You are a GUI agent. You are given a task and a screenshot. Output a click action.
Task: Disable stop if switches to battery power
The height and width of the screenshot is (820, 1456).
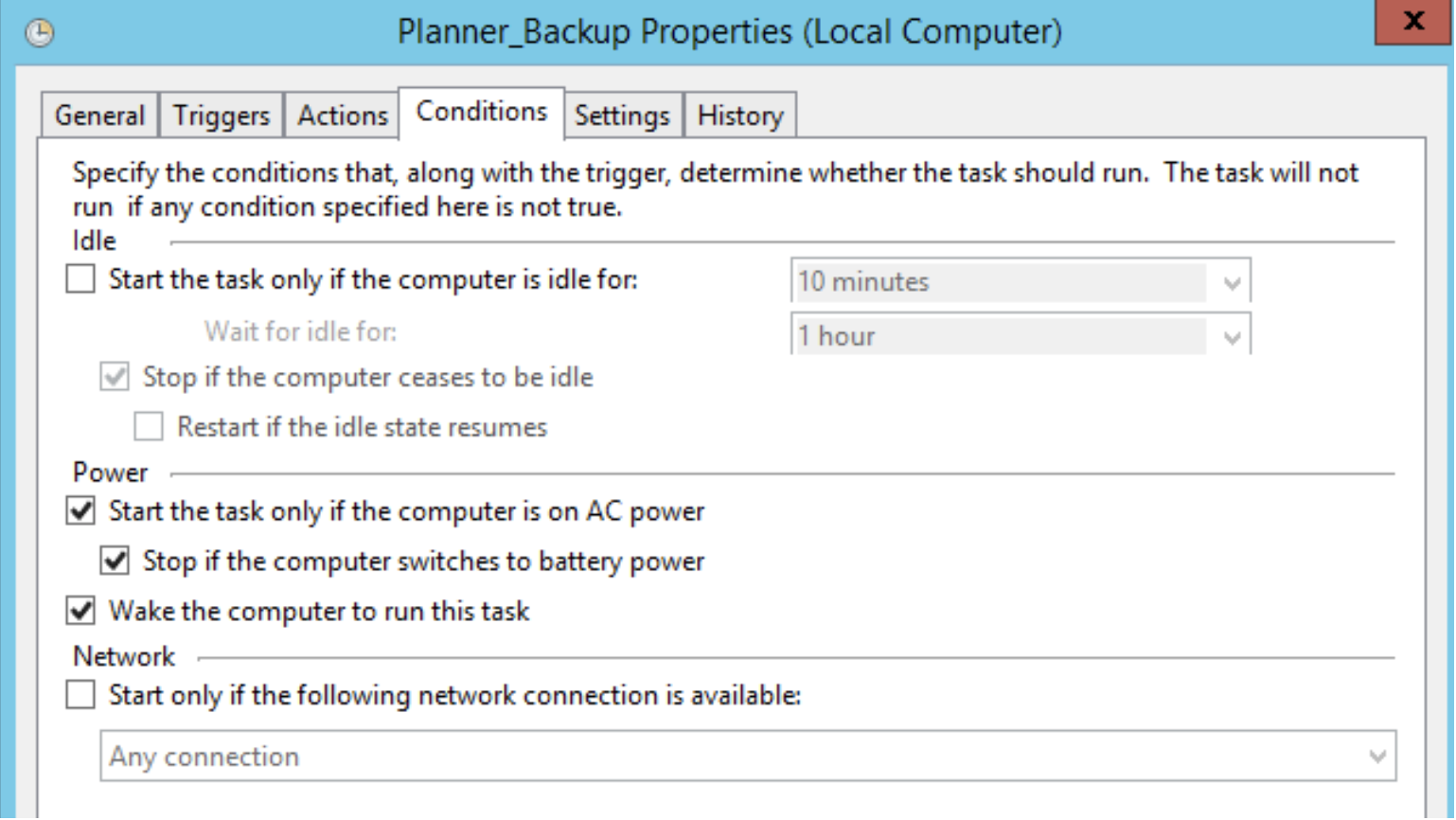115,561
